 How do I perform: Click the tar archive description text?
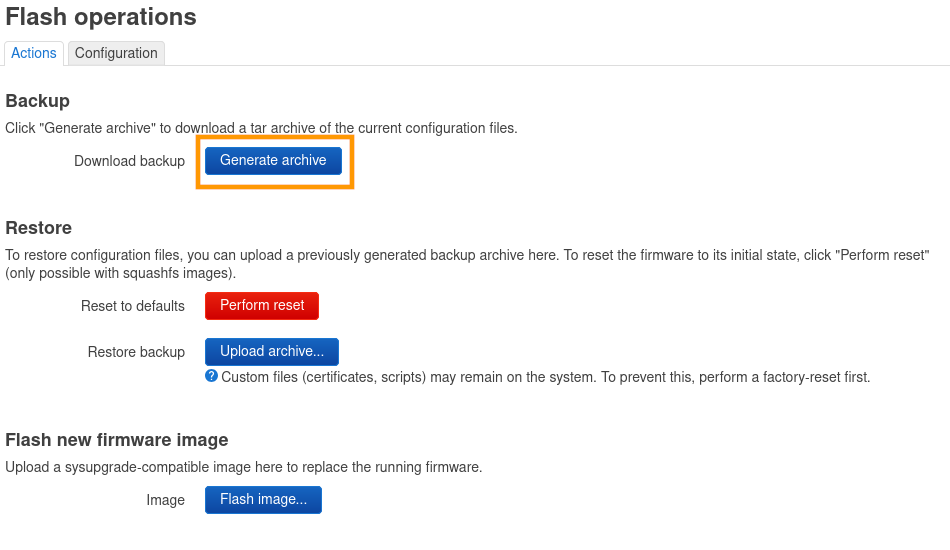[x=261, y=128]
